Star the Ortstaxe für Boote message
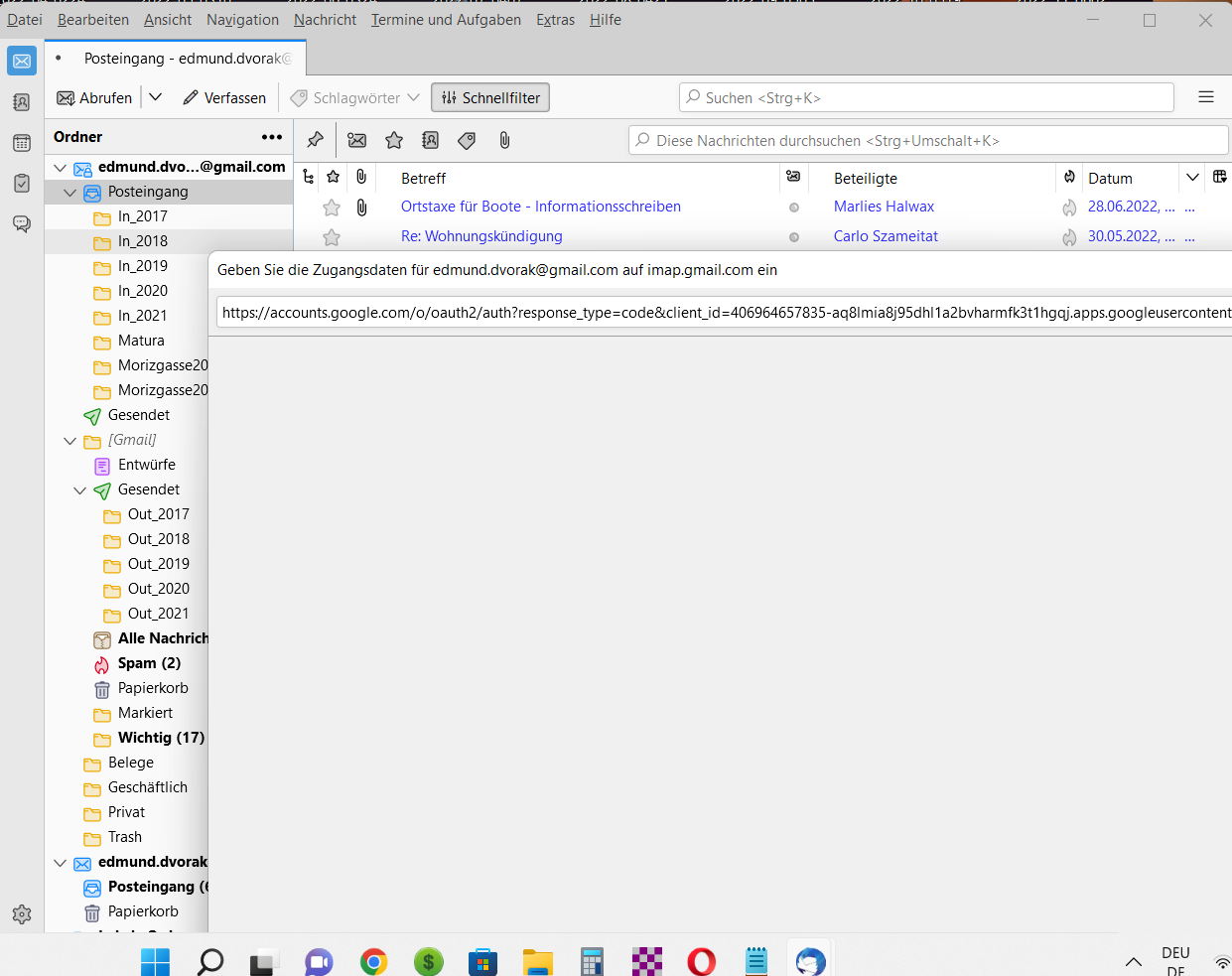The height and width of the screenshot is (976, 1232). pyautogui.click(x=332, y=208)
